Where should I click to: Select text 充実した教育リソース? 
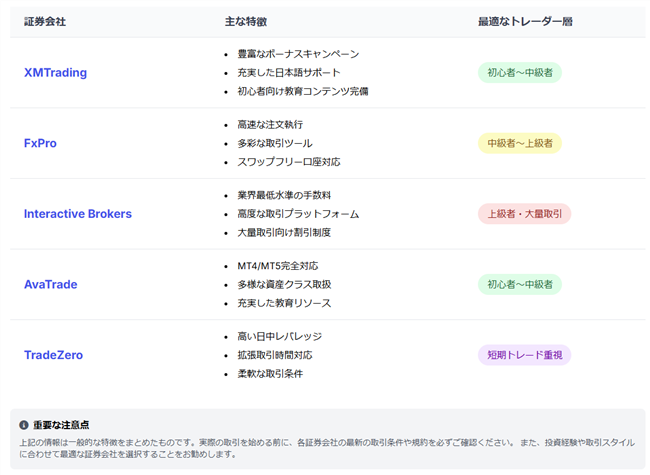284,303
